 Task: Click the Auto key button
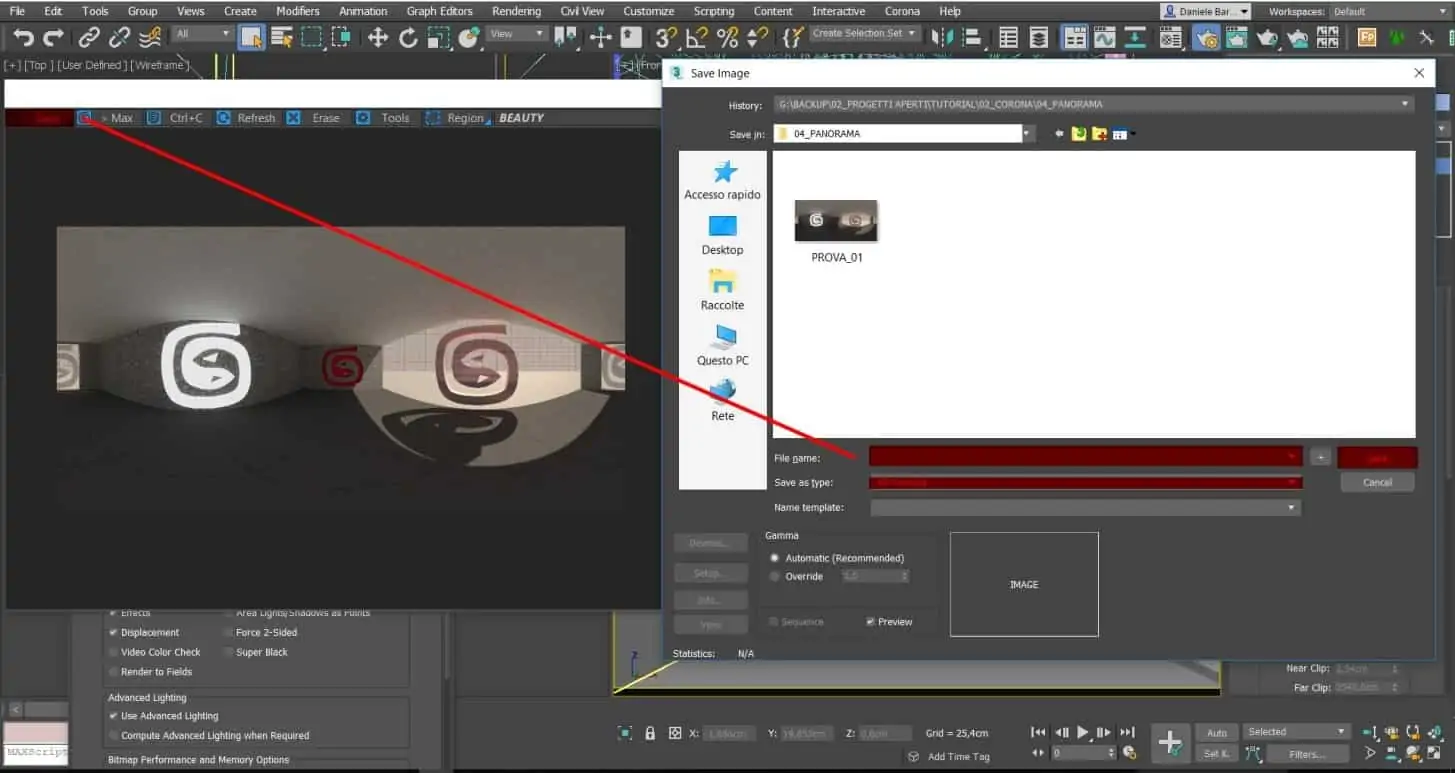coord(1216,733)
